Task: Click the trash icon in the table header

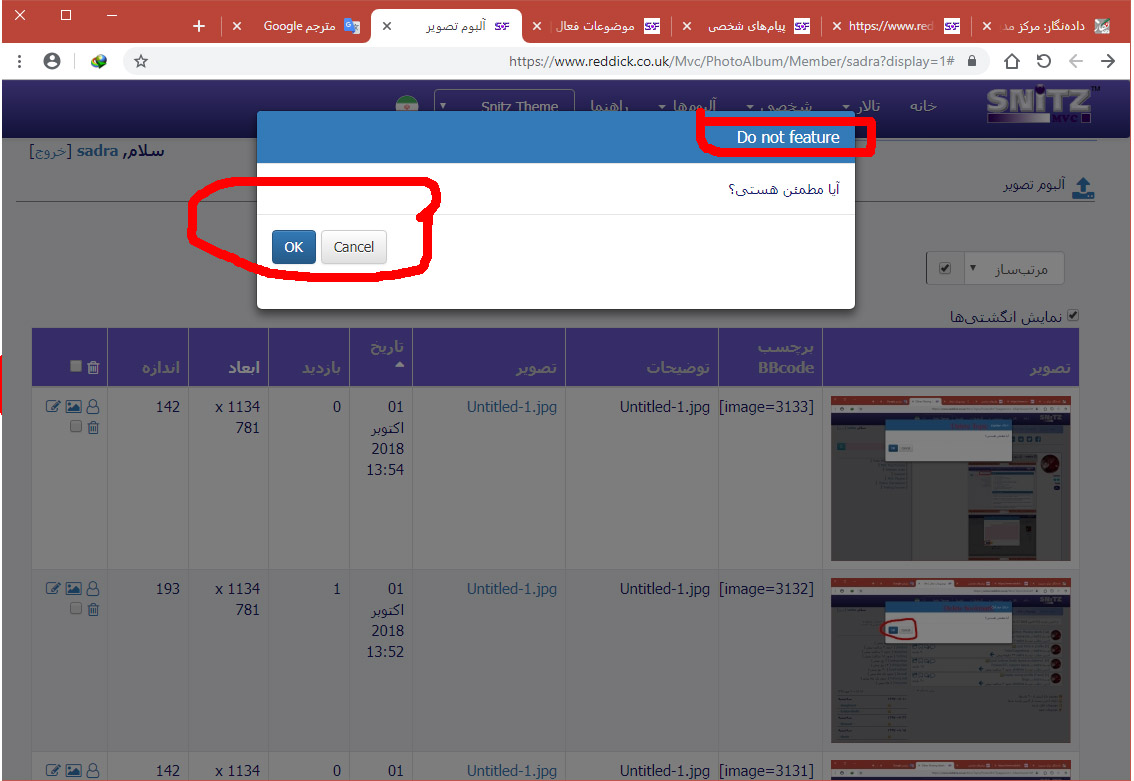Action: (x=93, y=368)
